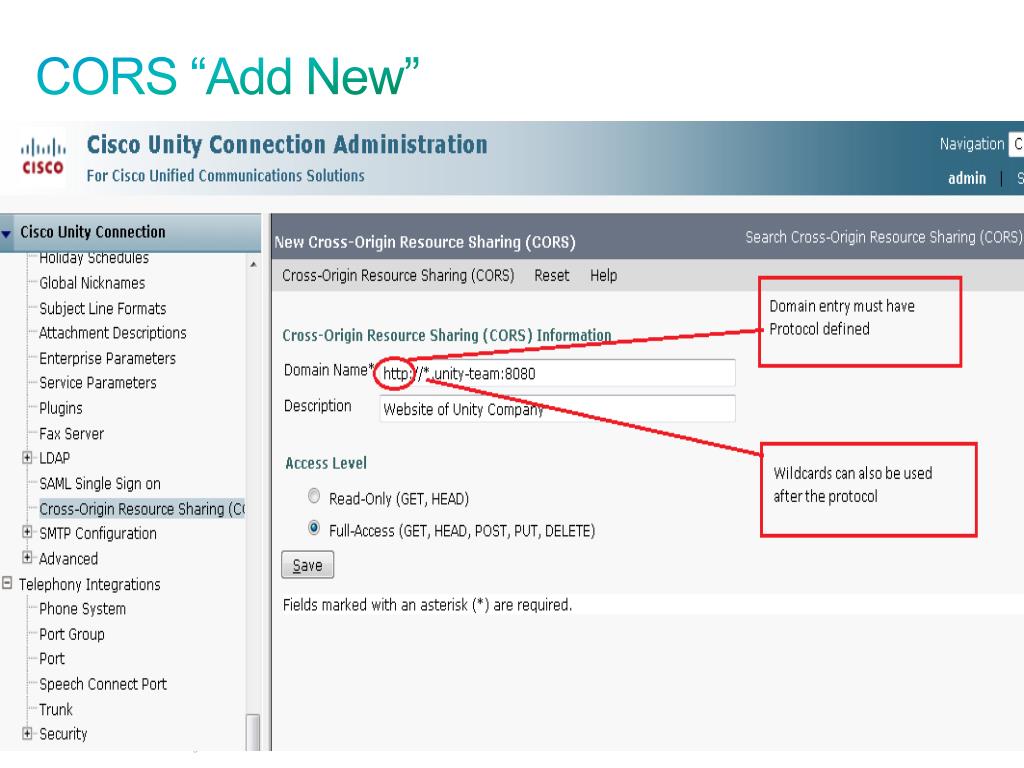Screen dimensions: 1024x768
Task: Open Global Nicknames
Action: [x=92, y=283]
